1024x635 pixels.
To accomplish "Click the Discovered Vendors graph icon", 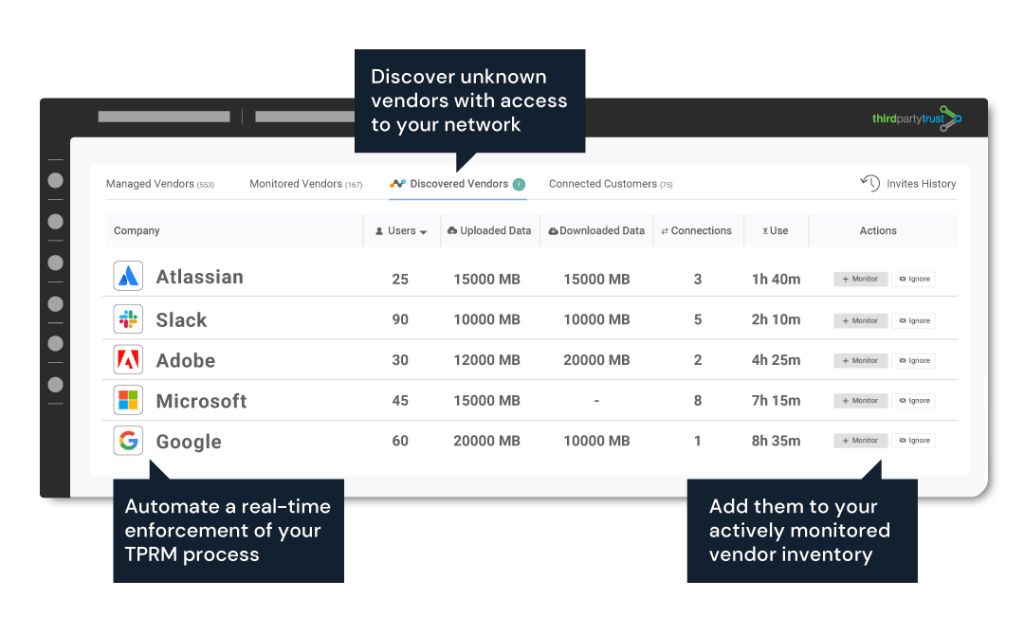I will coord(398,184).
